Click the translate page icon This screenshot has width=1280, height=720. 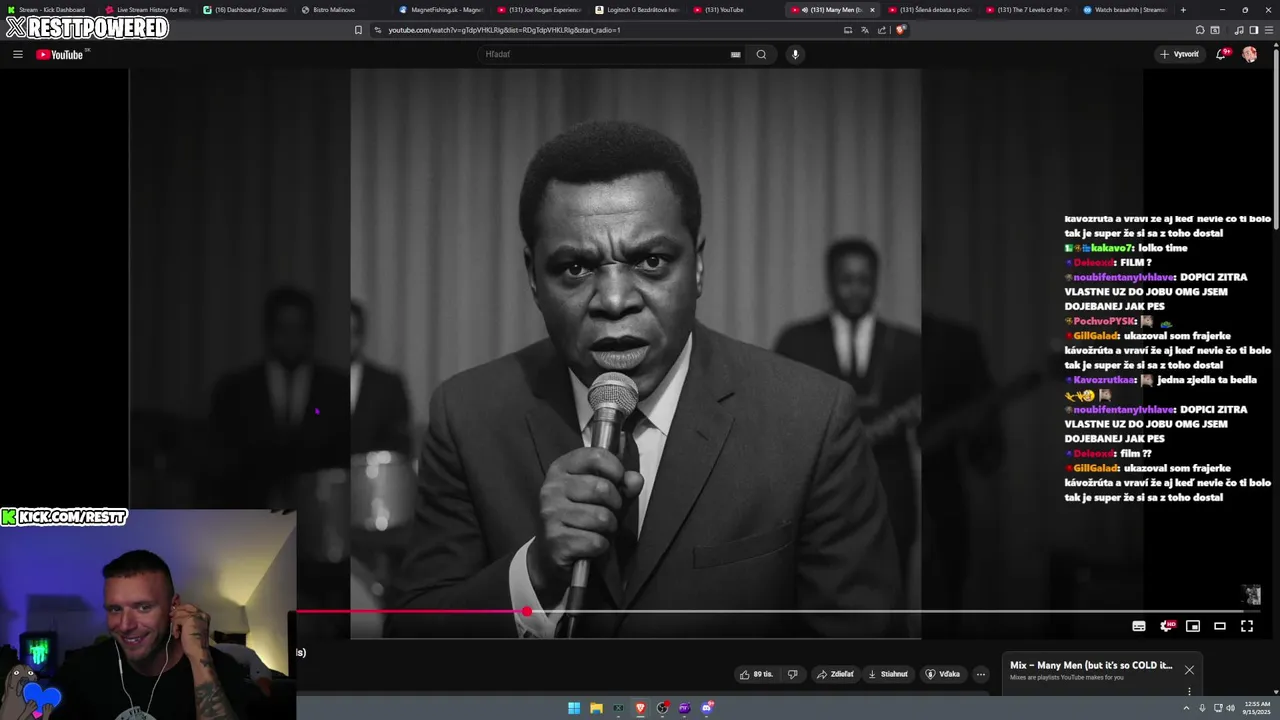(865, 30)
